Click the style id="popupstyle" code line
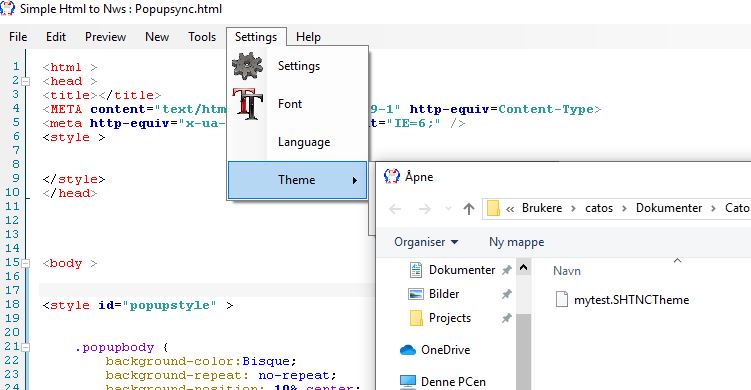 tap(137, 305)
